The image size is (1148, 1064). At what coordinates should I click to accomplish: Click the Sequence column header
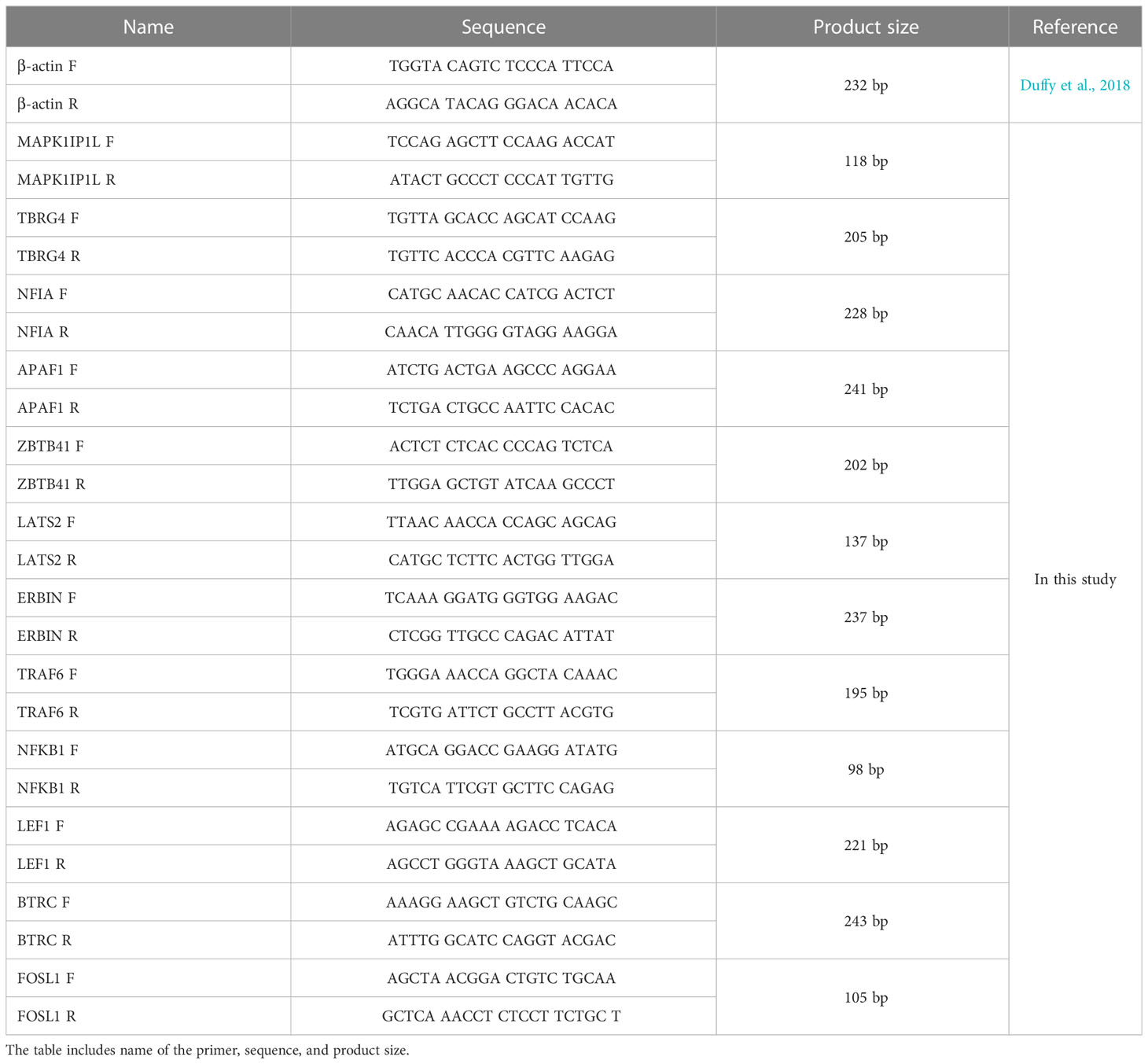(x=503, y=27)
